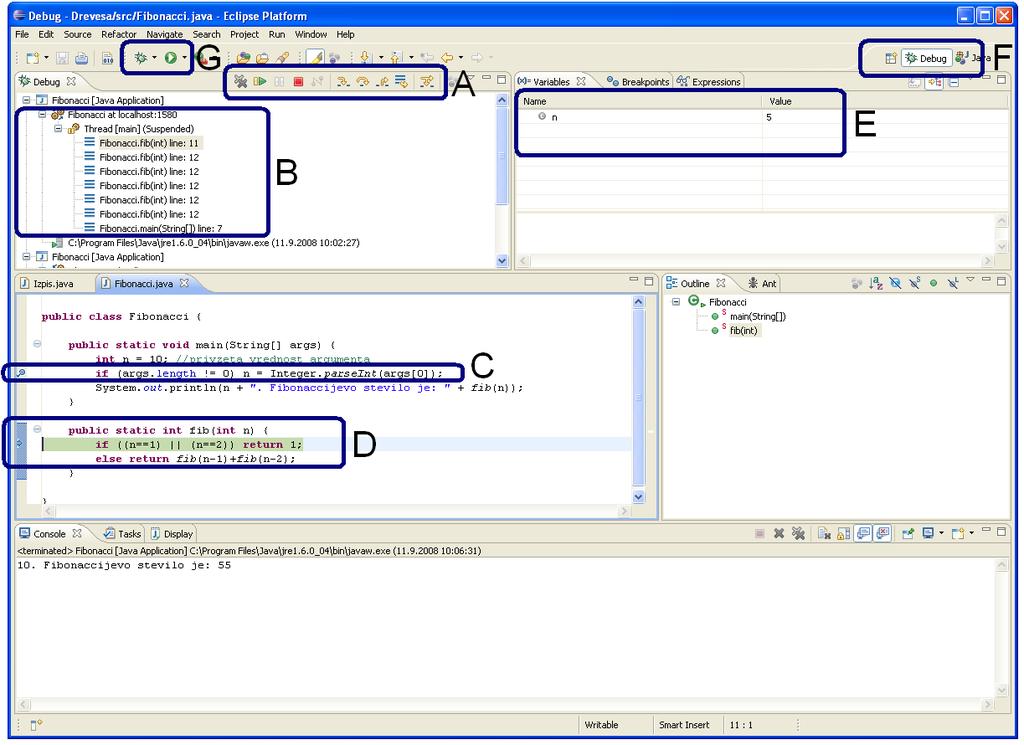The height and width of the screenshot is (745, 1024).
Task: Switch to the Debug perspective button
Action: (926, 58)
